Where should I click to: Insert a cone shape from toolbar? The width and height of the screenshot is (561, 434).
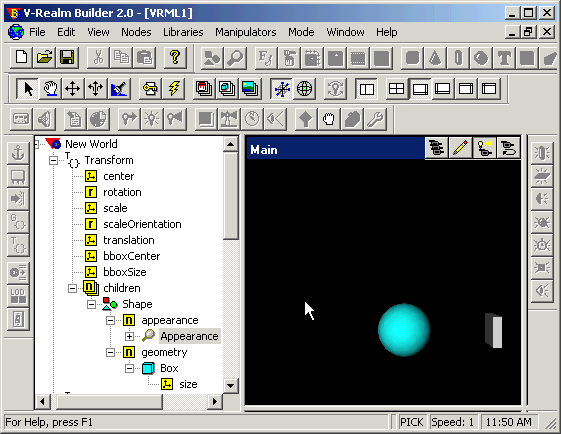click(435, 57)
